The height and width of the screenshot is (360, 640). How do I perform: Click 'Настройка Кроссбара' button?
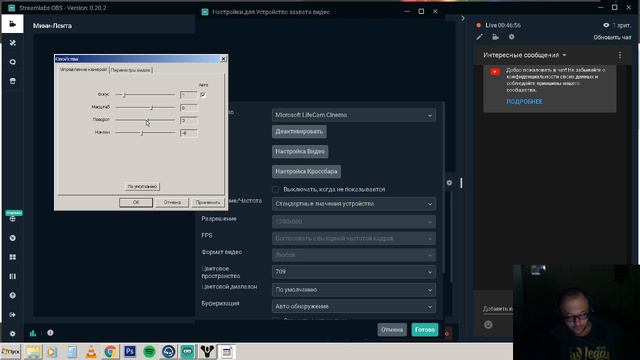306,171
